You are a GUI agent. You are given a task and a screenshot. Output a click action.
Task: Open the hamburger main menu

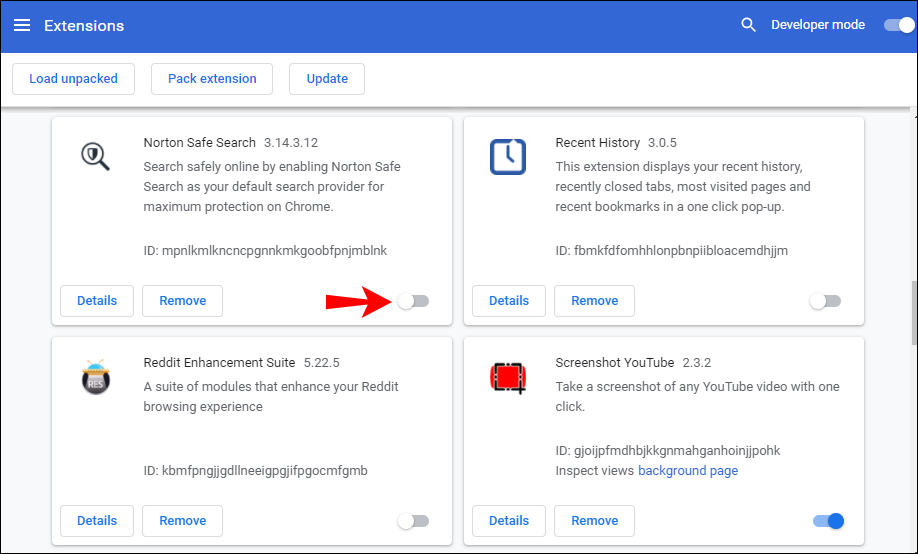[x=22, y=25]
